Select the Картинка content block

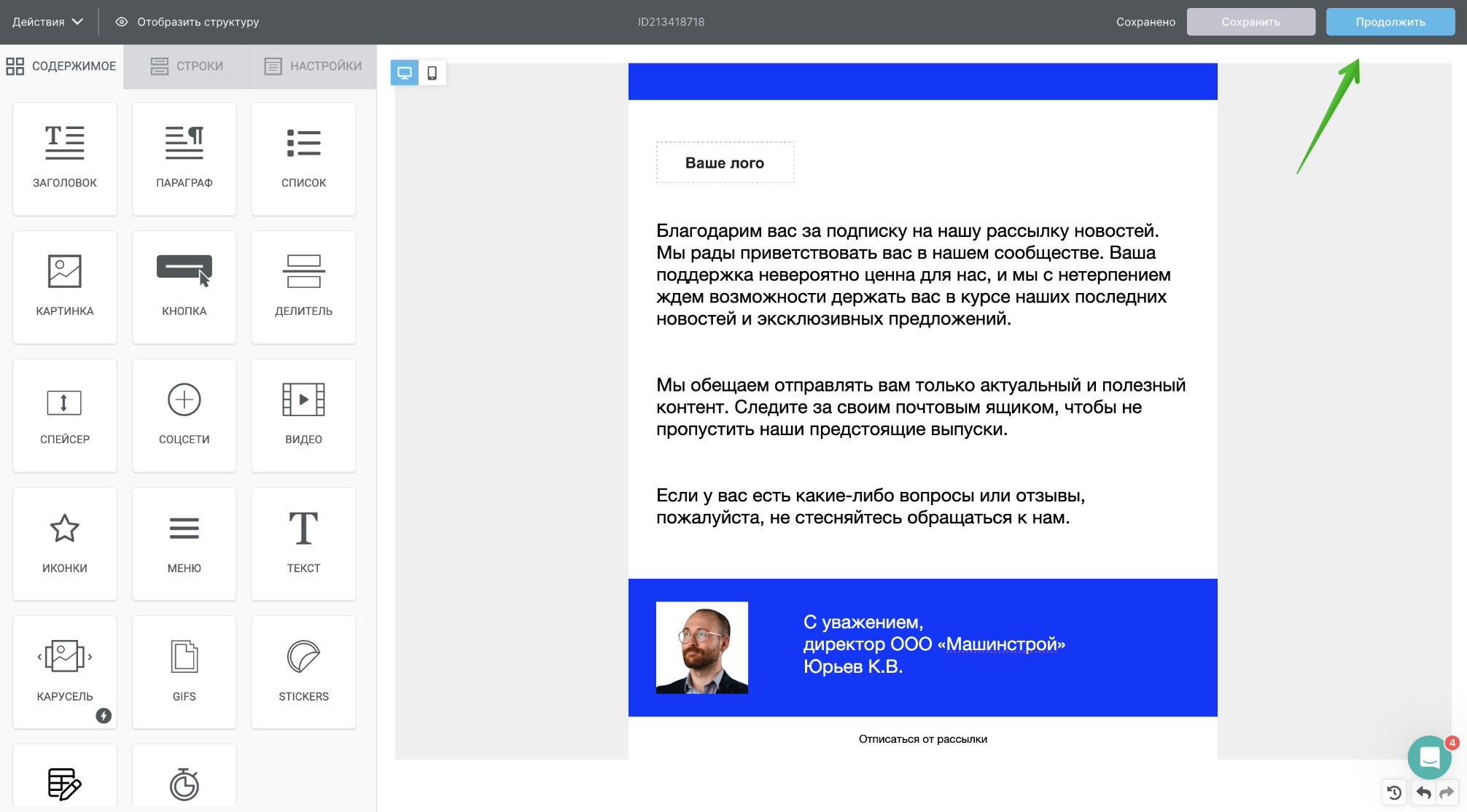[65, 287]
